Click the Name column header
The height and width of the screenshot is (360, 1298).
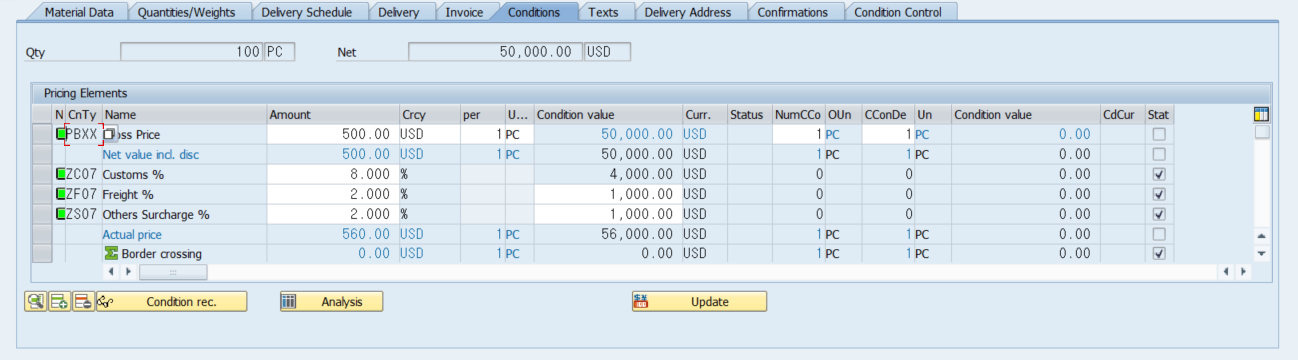(184, 115)
